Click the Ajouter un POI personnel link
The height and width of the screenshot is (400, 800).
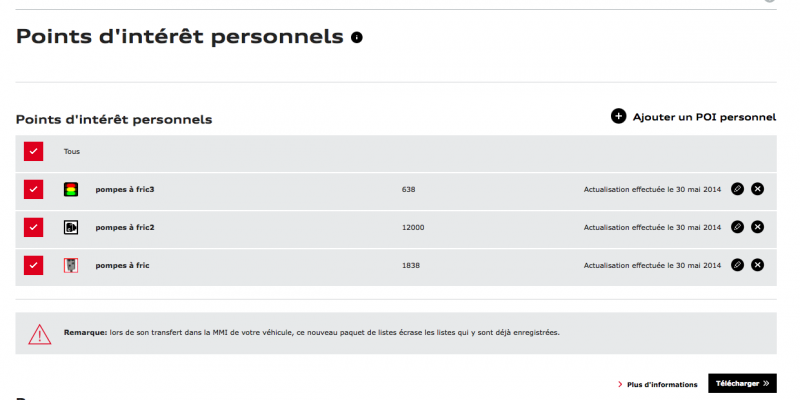704,117
